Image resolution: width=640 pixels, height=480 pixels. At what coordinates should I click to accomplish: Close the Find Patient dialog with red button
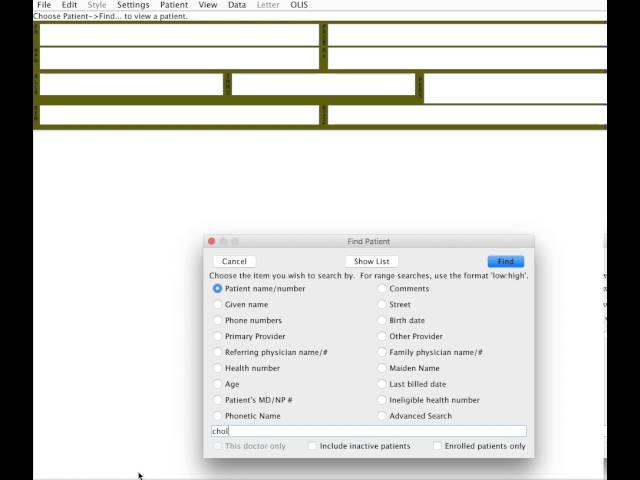pyautogui.click(x=211, y=241)
